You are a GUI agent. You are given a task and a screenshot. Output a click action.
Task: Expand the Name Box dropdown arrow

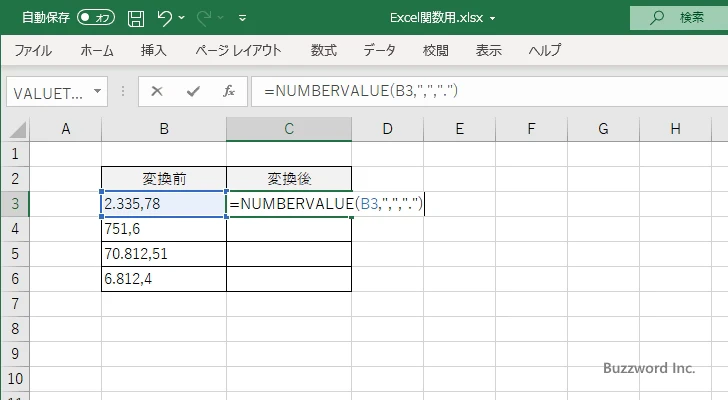[98, 91]
